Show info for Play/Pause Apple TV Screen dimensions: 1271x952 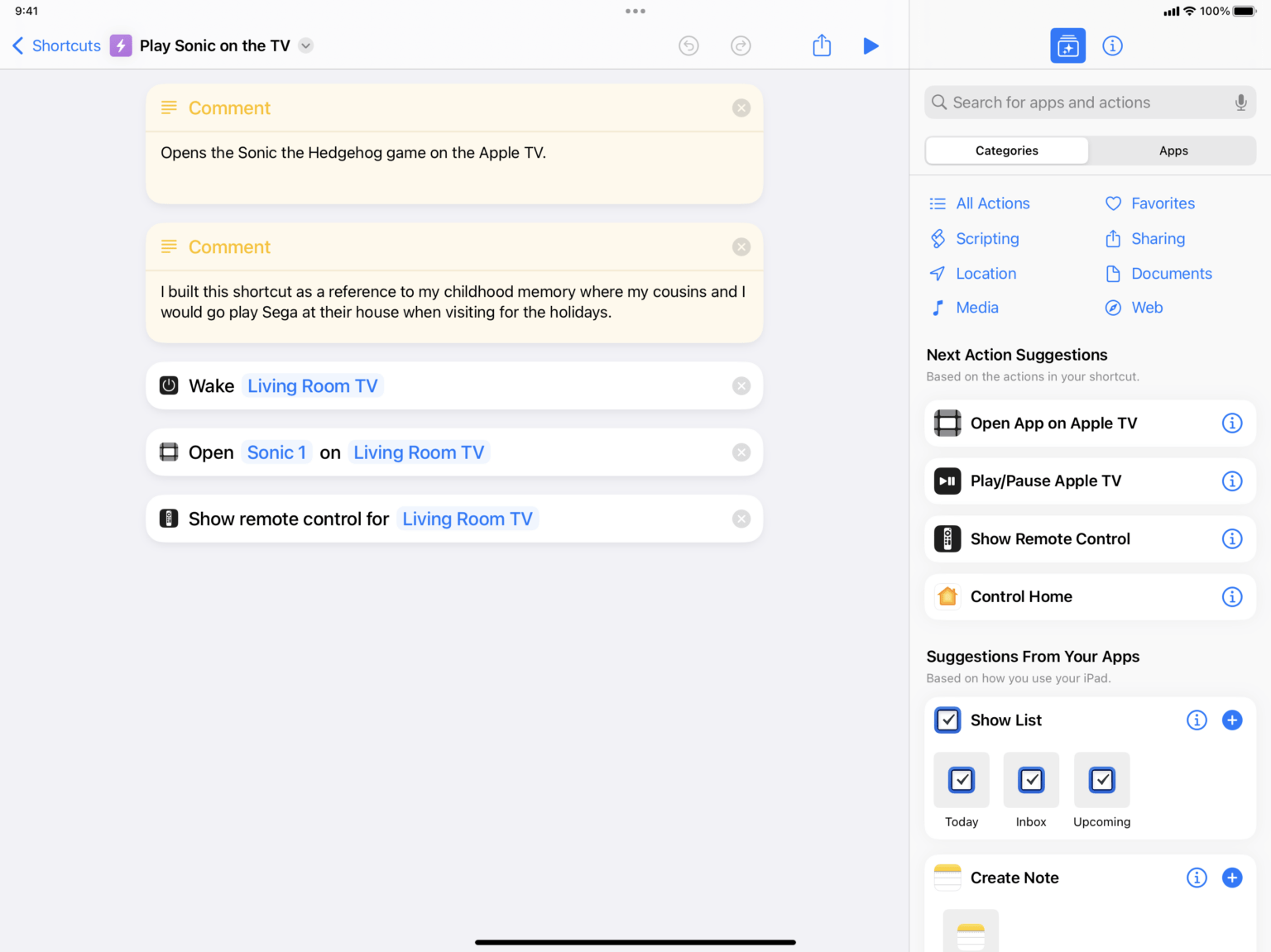(1231, 481)
